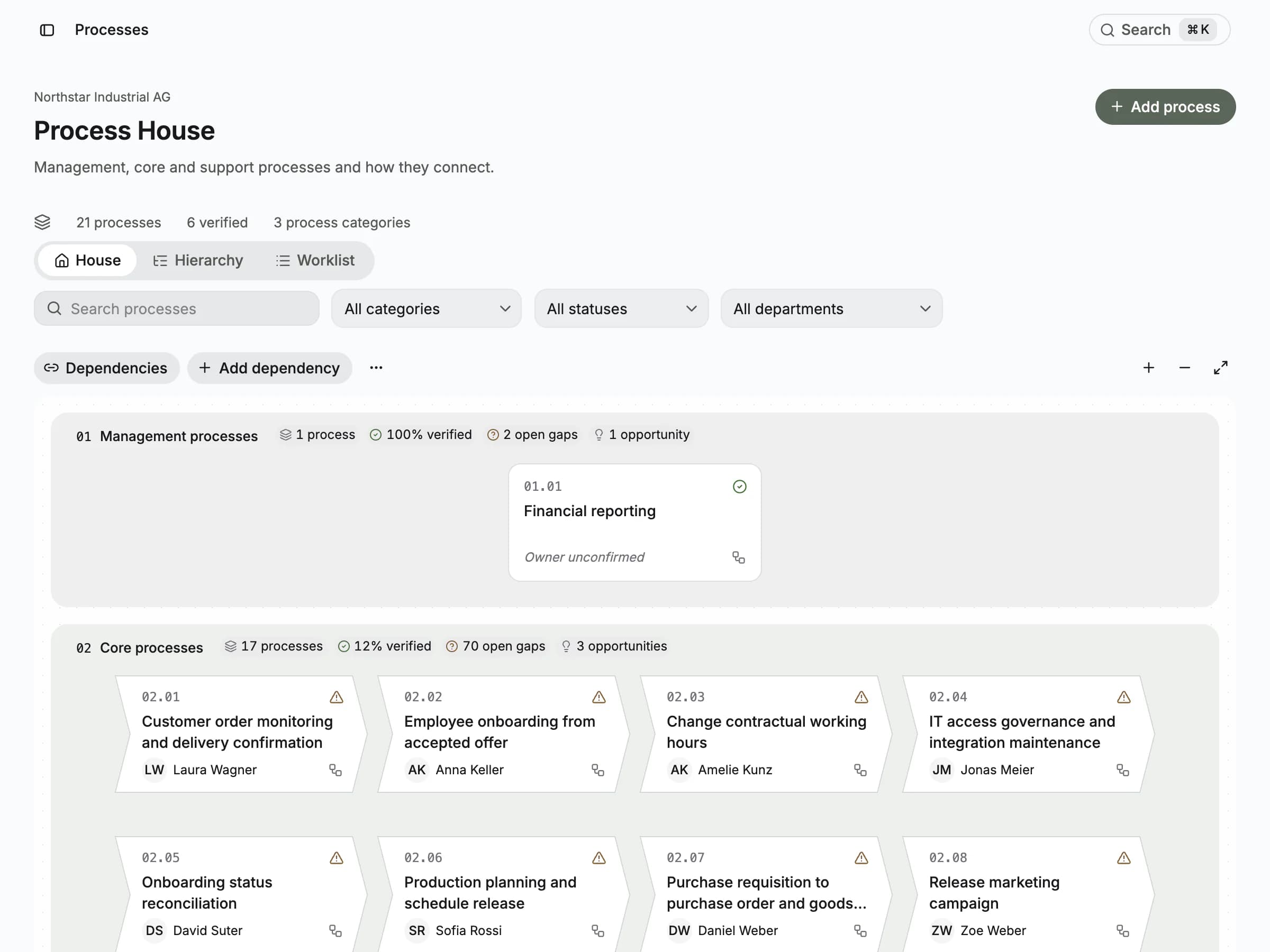Click dependency icon on Laura Wagner's card
This screenshot has height=952, width=1270.
click(335, 770)
